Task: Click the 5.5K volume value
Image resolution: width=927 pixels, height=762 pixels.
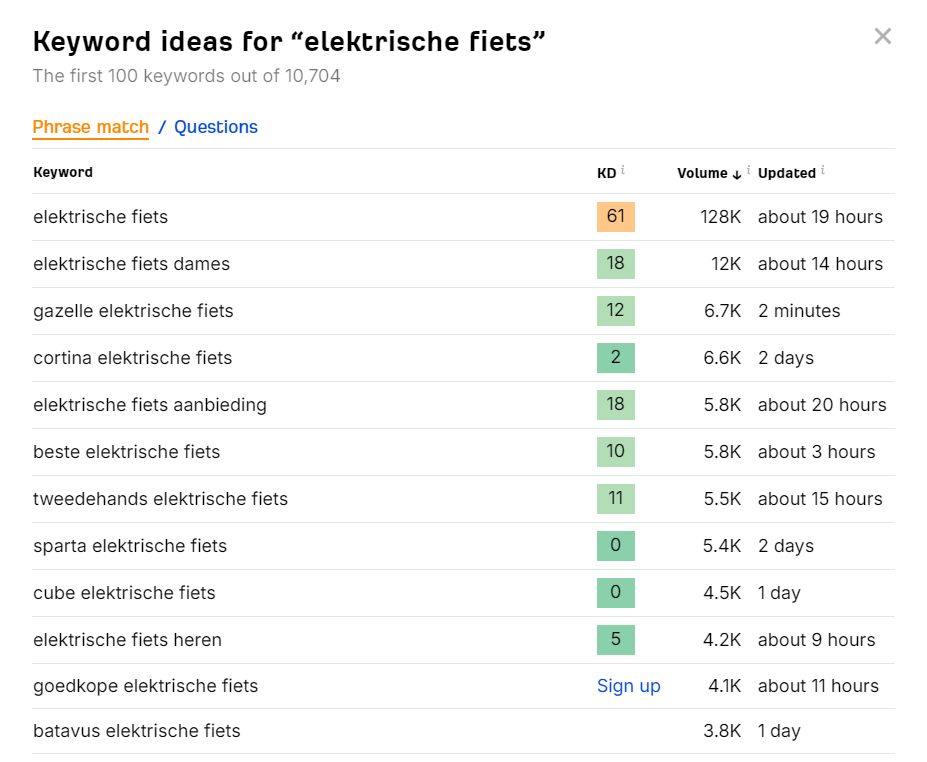Action: (x=722, y=499)
